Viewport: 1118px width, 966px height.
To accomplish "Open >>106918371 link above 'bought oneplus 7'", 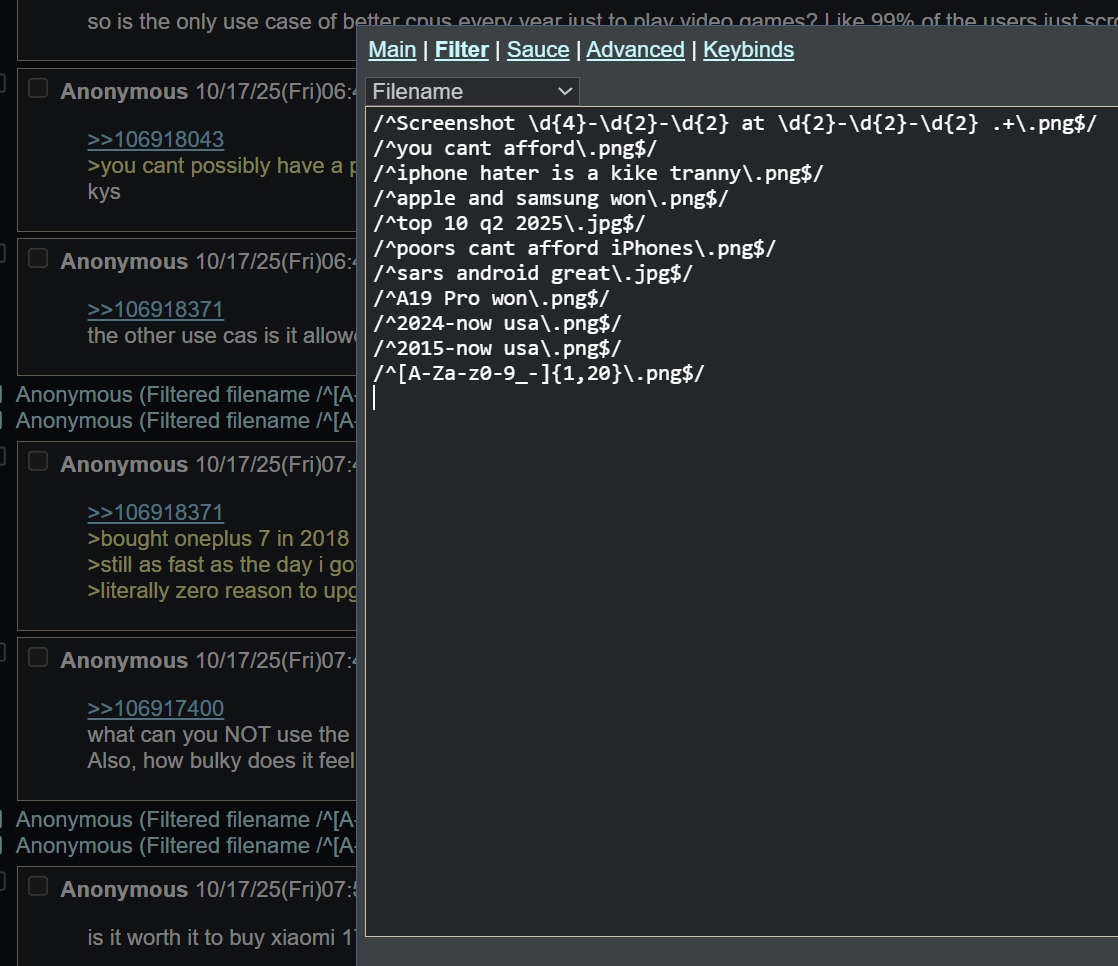I will click(155, 513).
